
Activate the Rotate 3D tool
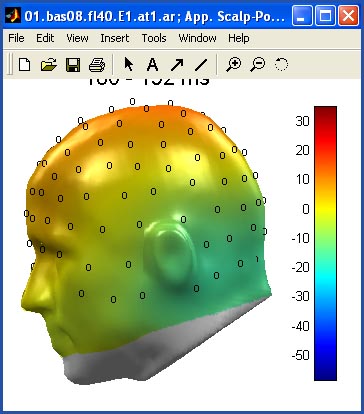coord(281,64)
